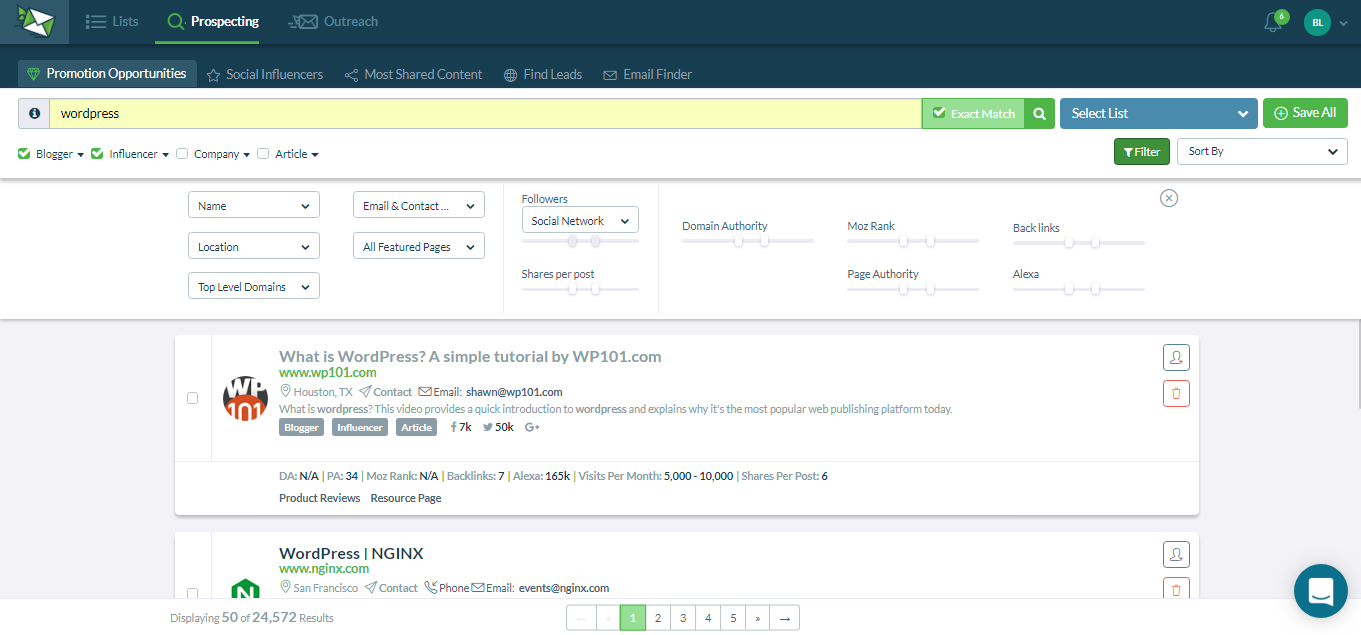Click the Domain Authority slider
1361x635 pixels.
[748, 241]
